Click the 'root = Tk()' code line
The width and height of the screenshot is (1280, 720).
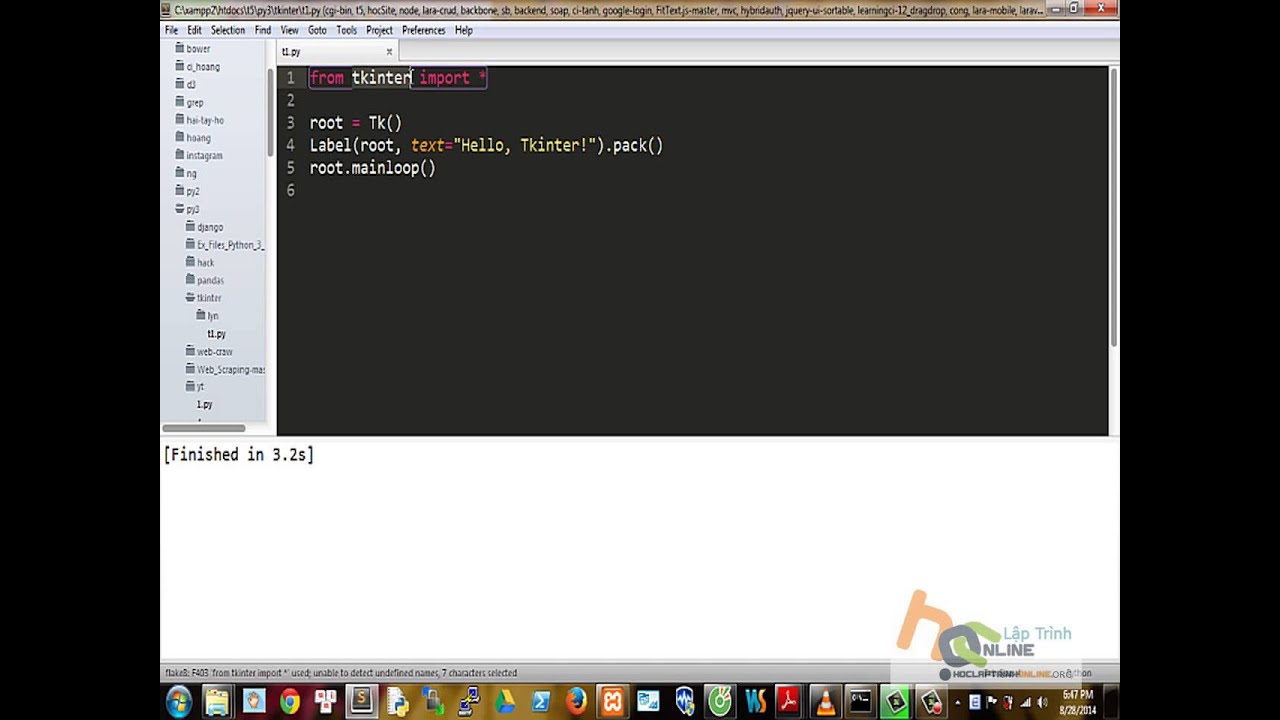[355, 123]
